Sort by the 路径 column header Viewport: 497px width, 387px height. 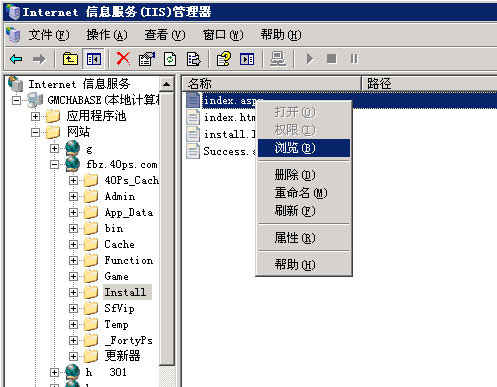429,83
